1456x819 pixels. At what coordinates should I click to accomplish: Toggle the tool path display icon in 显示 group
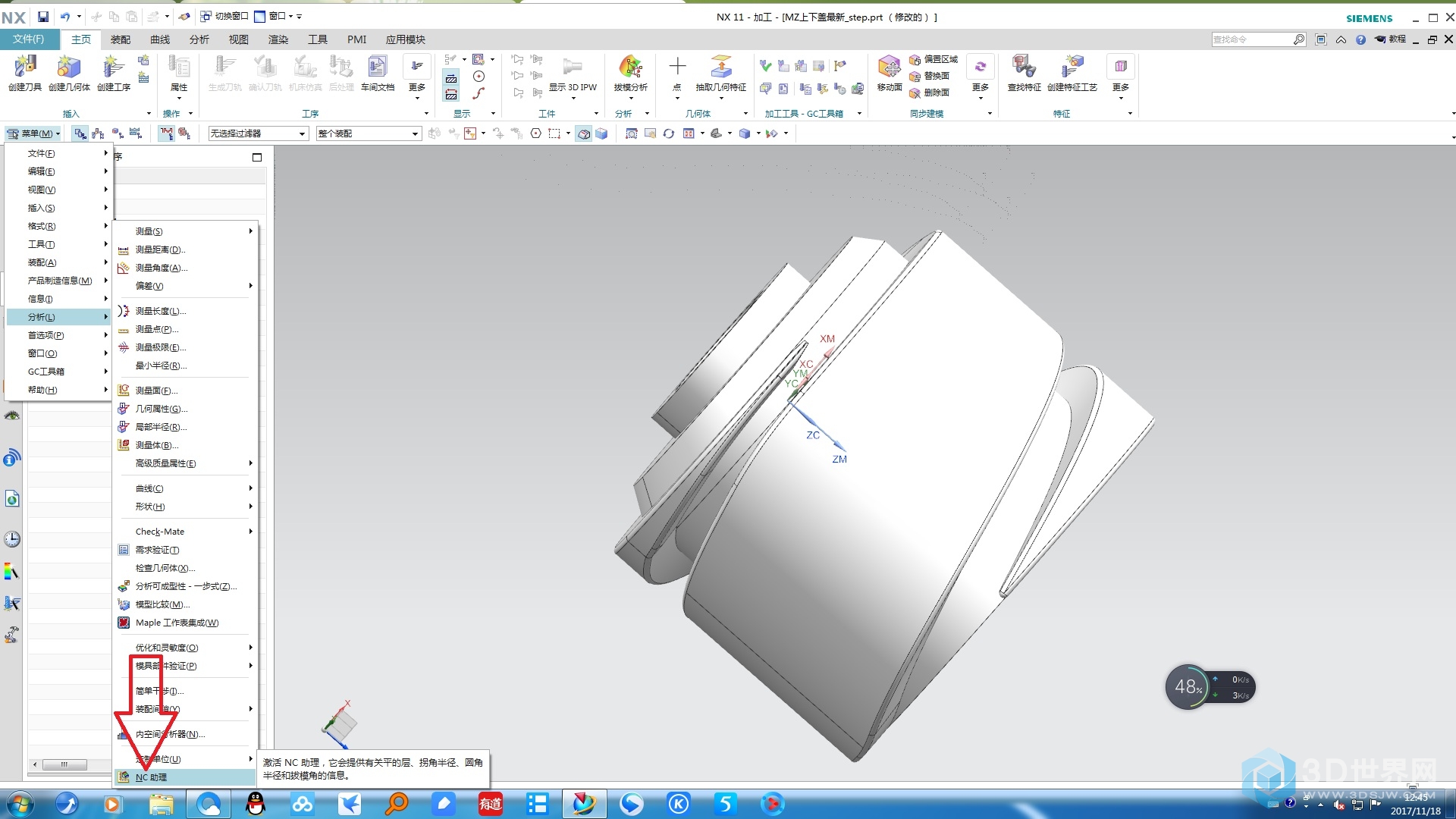point(451,78)
